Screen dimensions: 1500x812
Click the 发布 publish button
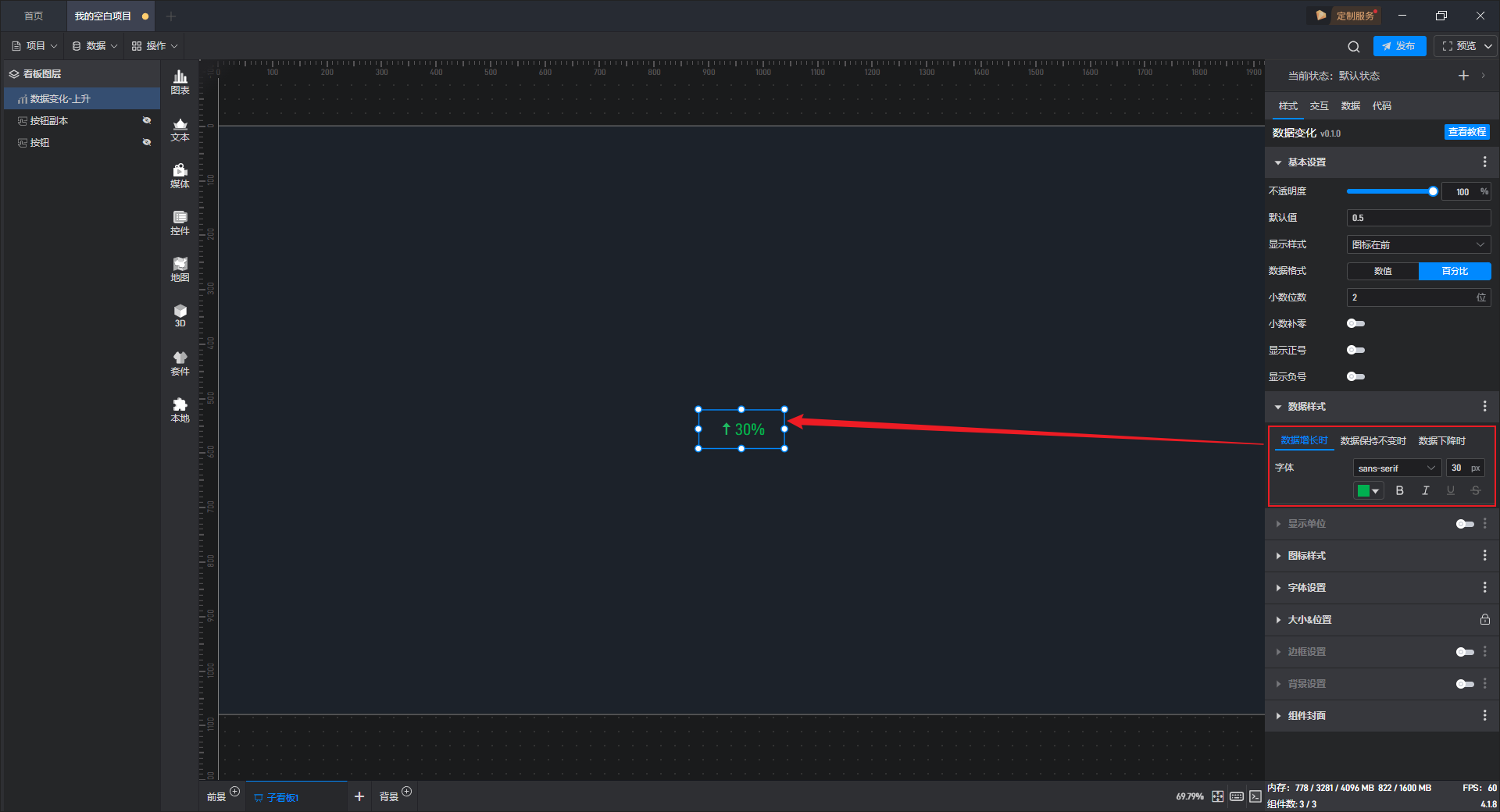coord(1399,46)
